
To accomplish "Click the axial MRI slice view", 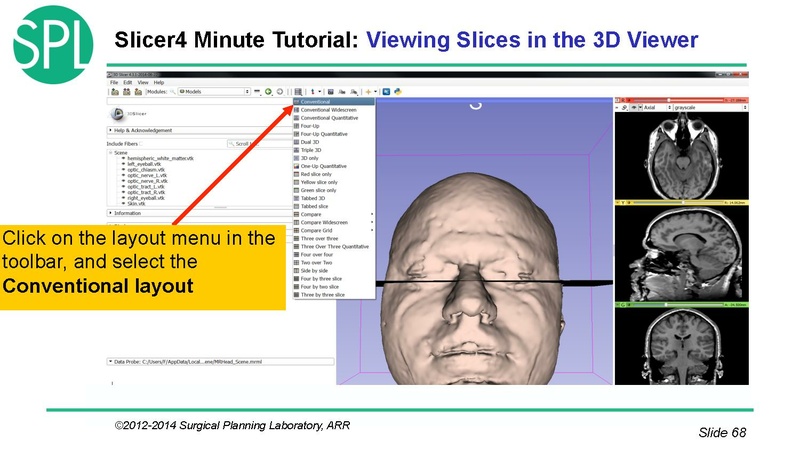I will 682,156.
